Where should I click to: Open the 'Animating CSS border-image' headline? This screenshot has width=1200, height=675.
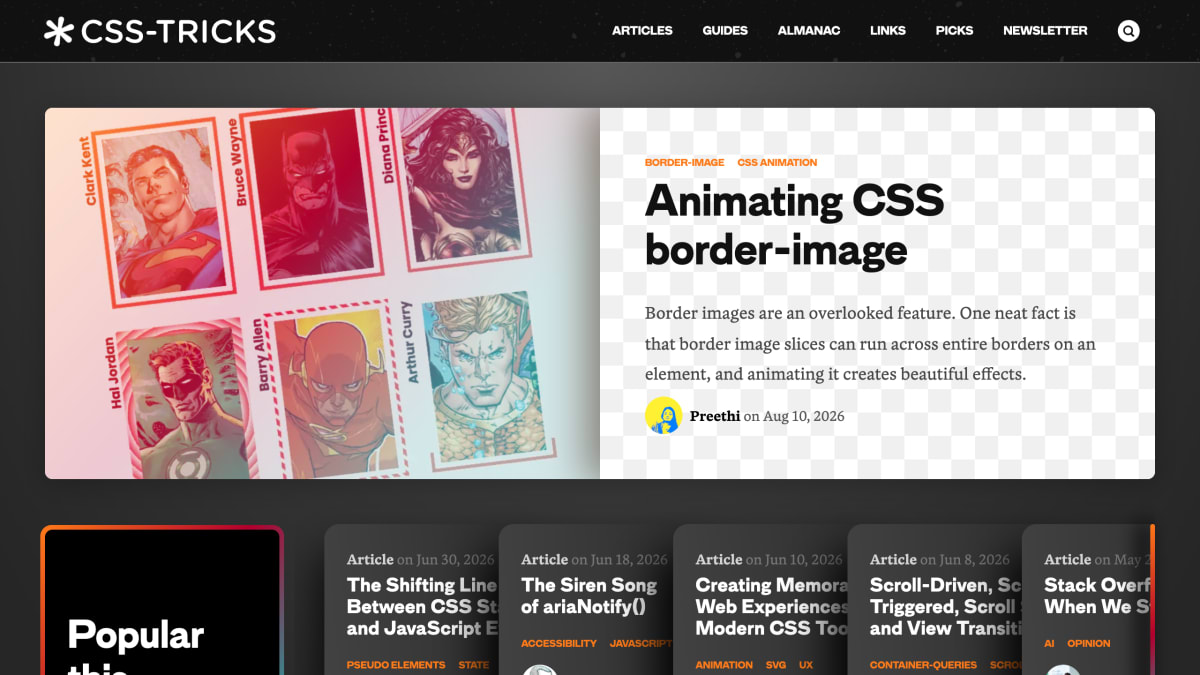pyautogui.click(x=795, y=225)
